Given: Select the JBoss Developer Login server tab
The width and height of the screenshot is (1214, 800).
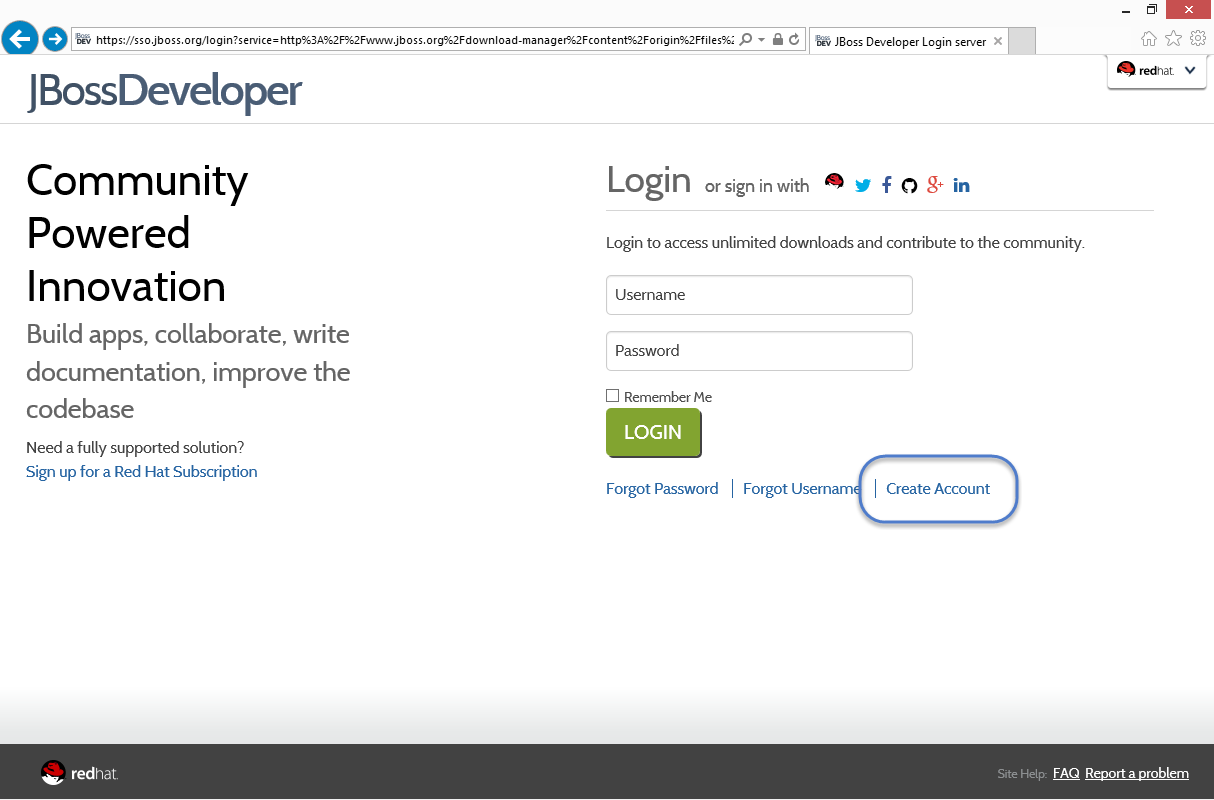Looking at the screenshot, I should click(908, 41).
